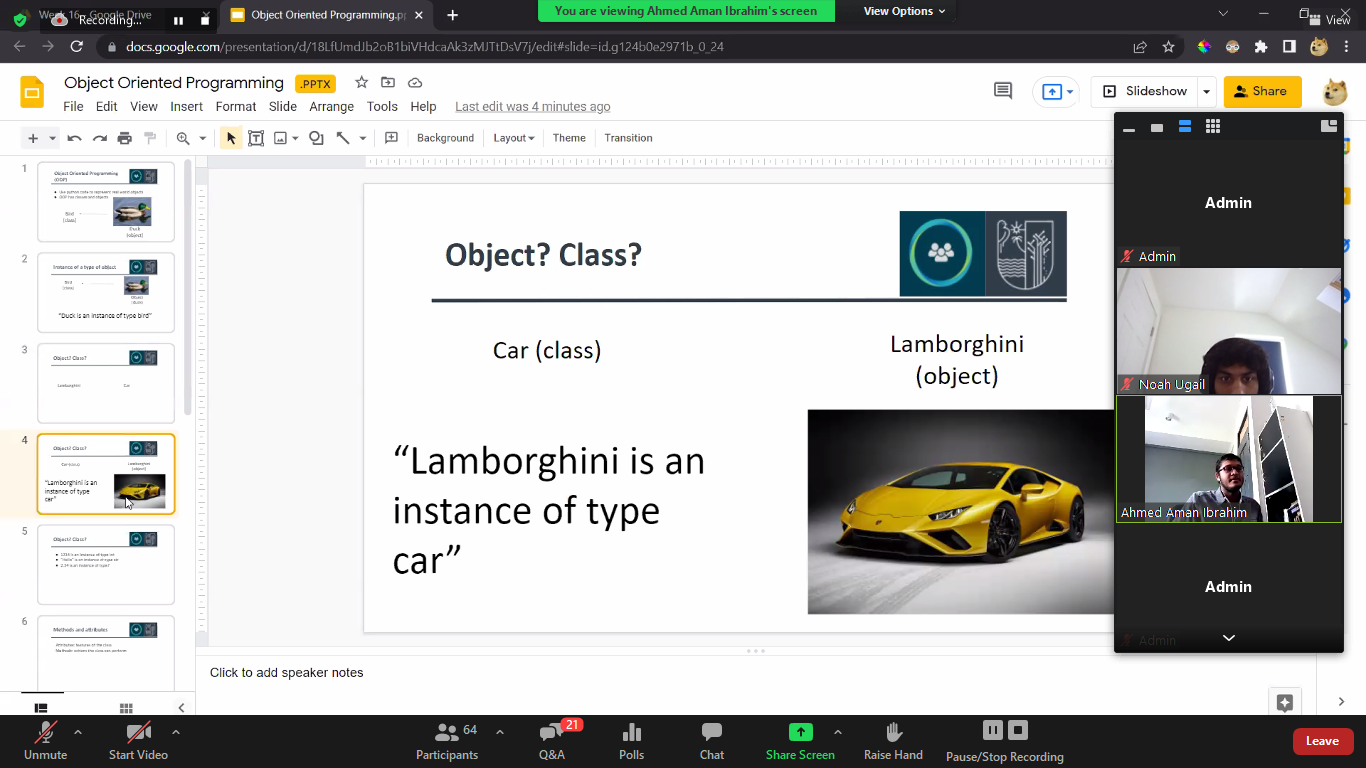The height and width of the screenshot is (768, 1366).
Task: Open the Arrange menu
Action: 331,107
